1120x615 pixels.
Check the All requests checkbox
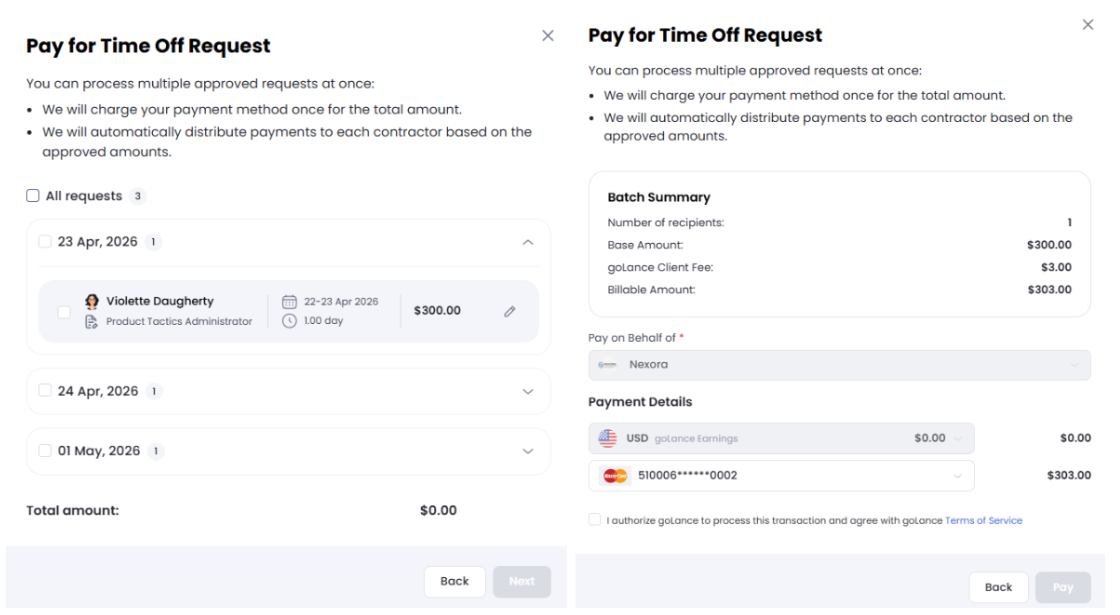coord(33,196)
